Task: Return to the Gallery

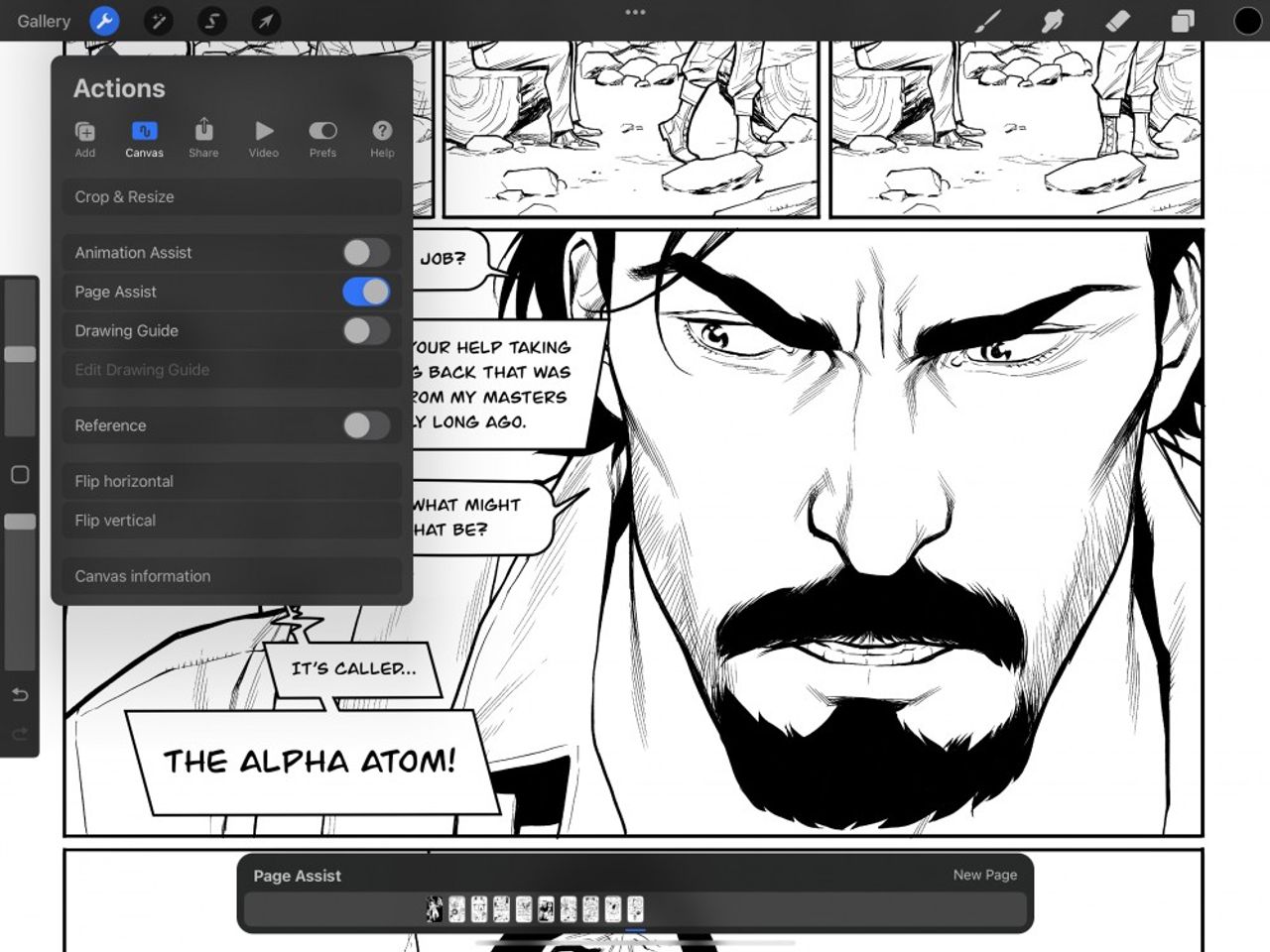Action: [44, 21]
